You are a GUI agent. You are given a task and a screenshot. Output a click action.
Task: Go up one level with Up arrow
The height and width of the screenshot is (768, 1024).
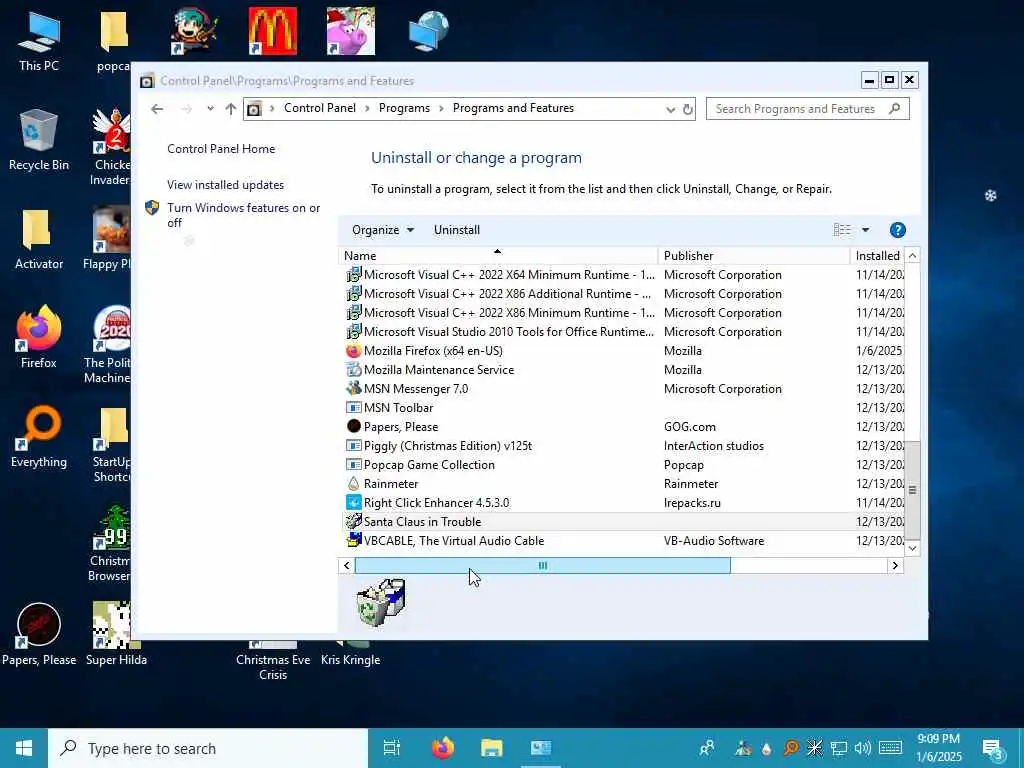[x=231, y=109]
